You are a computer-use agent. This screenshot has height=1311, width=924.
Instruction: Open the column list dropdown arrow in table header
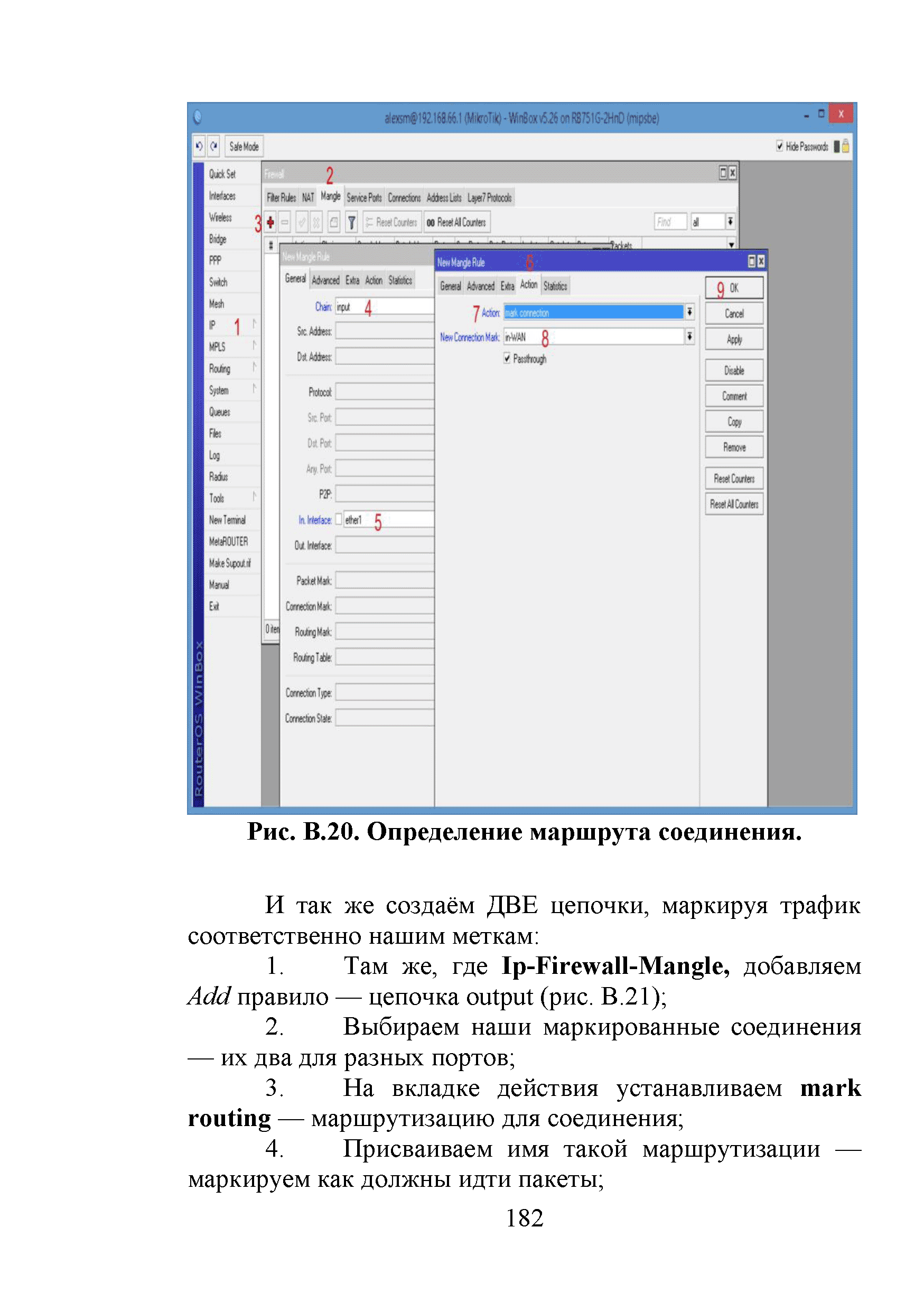(x=731, y=245)
